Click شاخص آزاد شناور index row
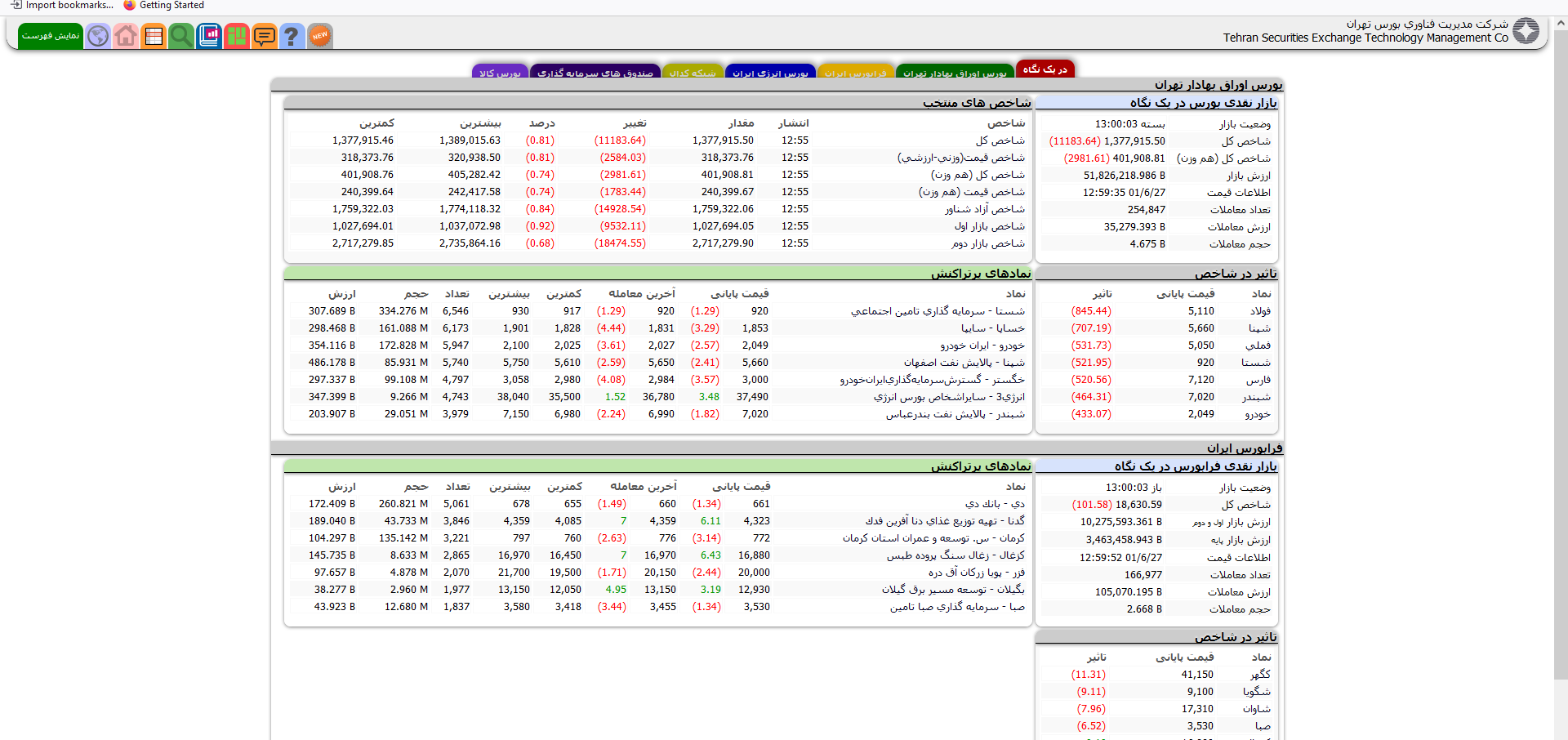The width and height of the screenshot is (1568, 740). click(x=657, y=209)
